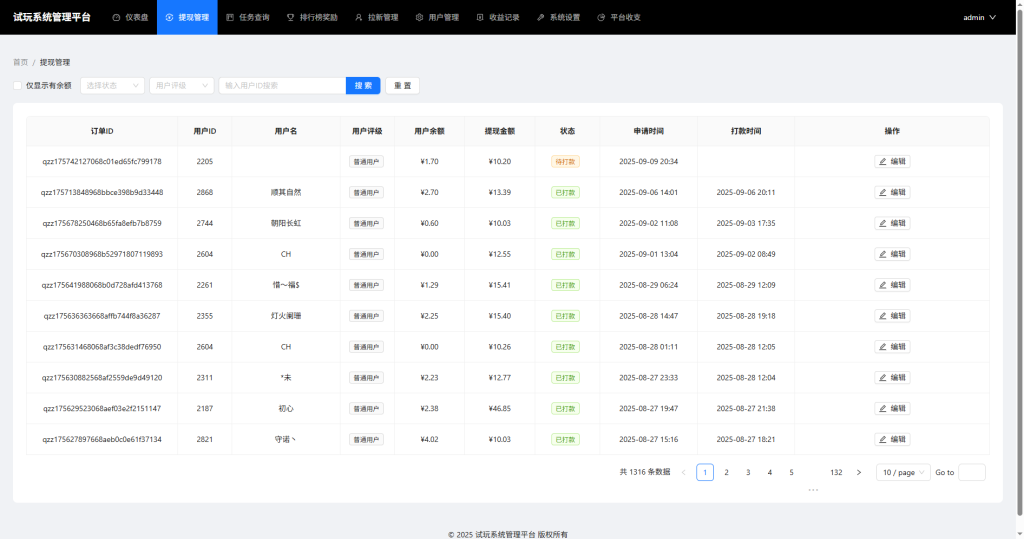
Task: Click the 任务查询 menu icon
Action: pos(230,18)
